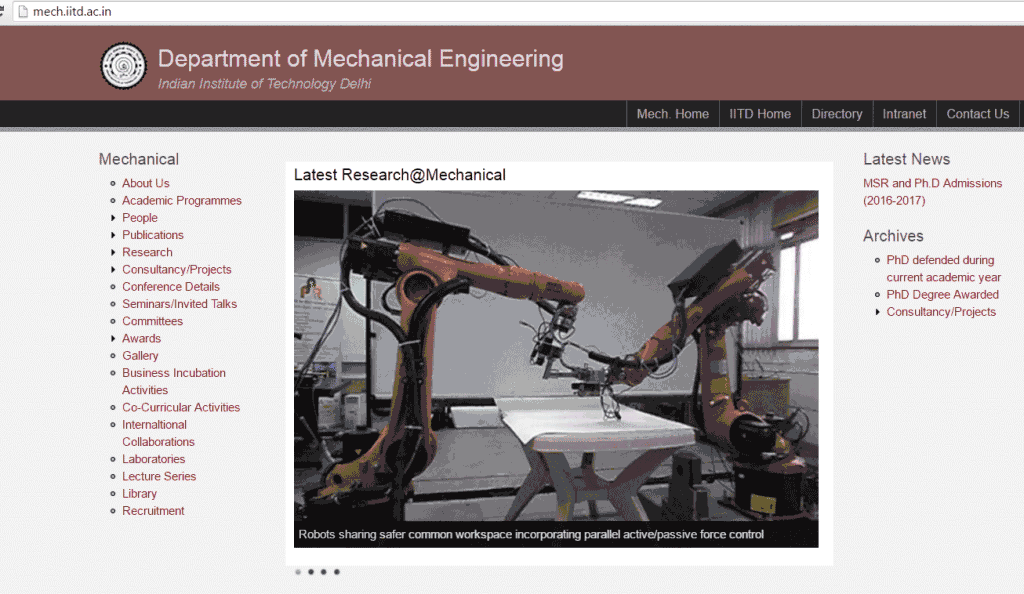Click the Mechanical sidebar heading
Image resolution: width=1024 pixels, height=594 pixels.
[x=138, y=159]
